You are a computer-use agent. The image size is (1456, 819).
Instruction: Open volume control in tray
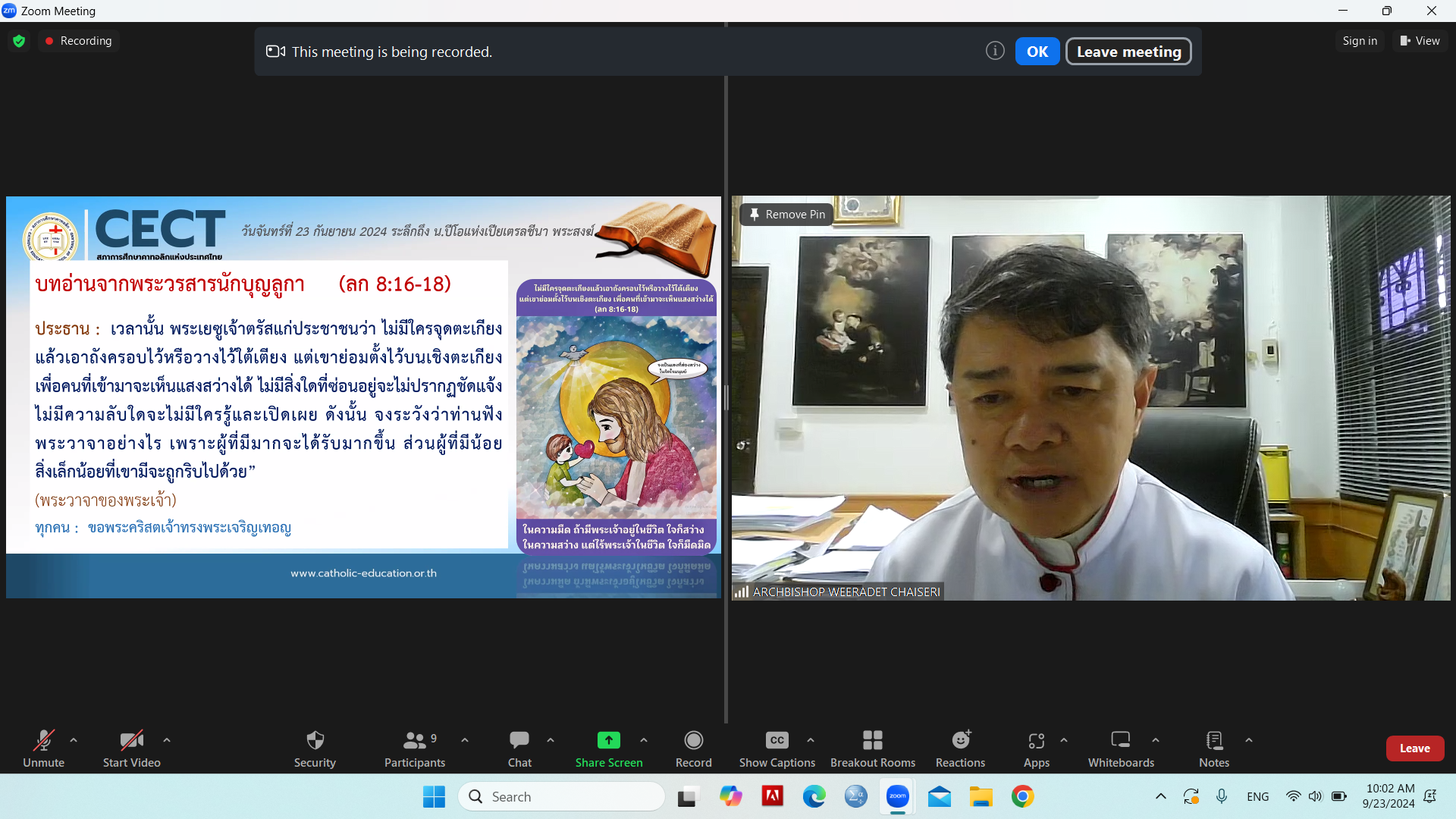pos(1316,796)
